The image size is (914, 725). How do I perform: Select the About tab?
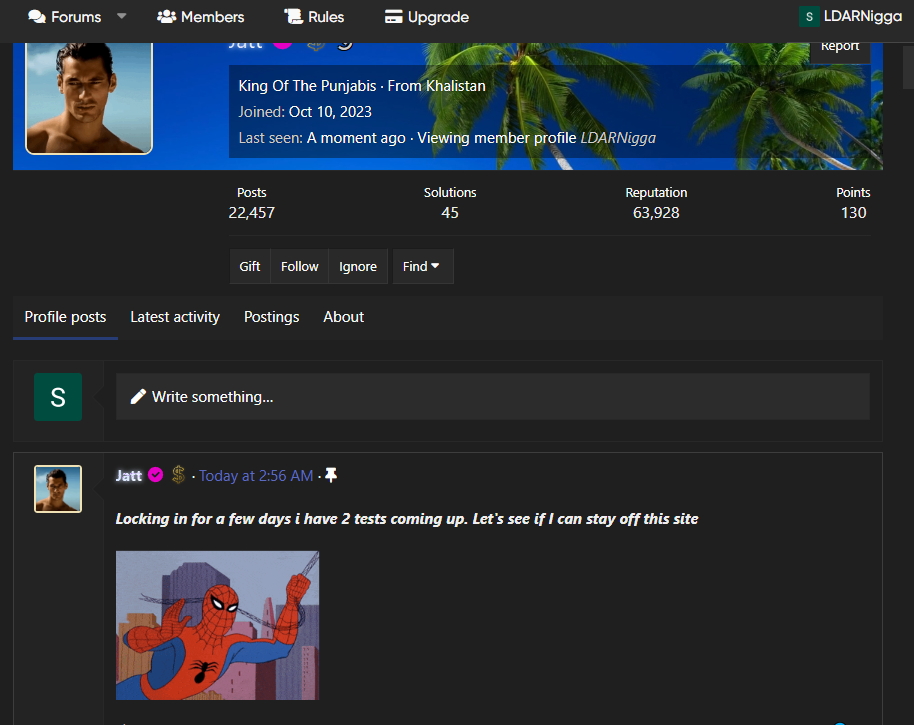point(343,317)
